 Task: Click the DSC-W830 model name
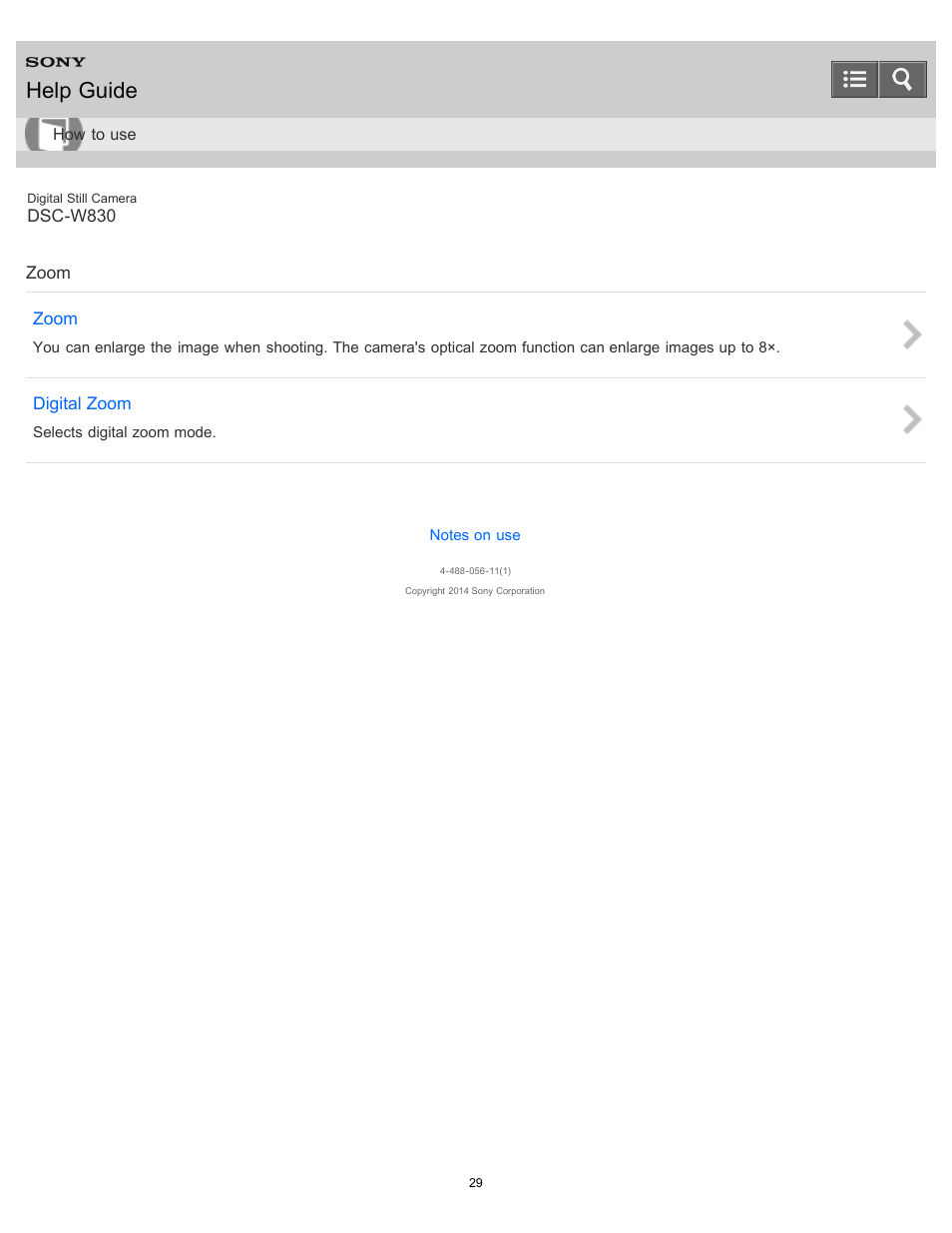(x=72, y=216)
